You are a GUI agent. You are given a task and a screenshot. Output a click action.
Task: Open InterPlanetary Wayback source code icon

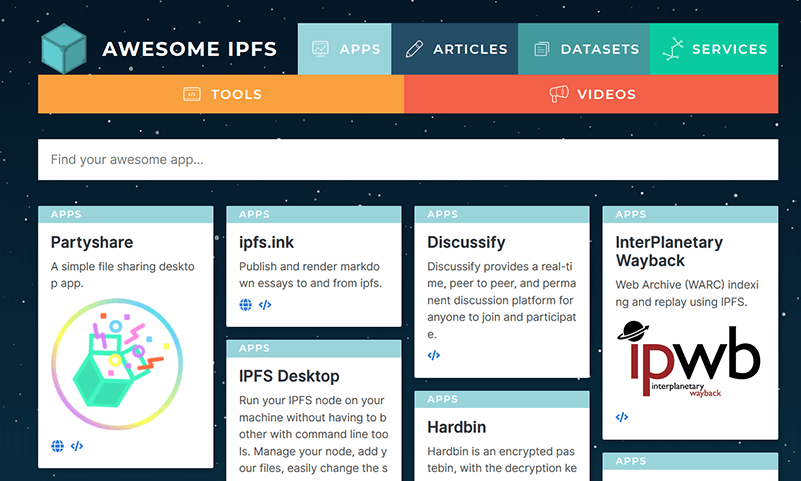pyautogui.click(x=622, y=417)
